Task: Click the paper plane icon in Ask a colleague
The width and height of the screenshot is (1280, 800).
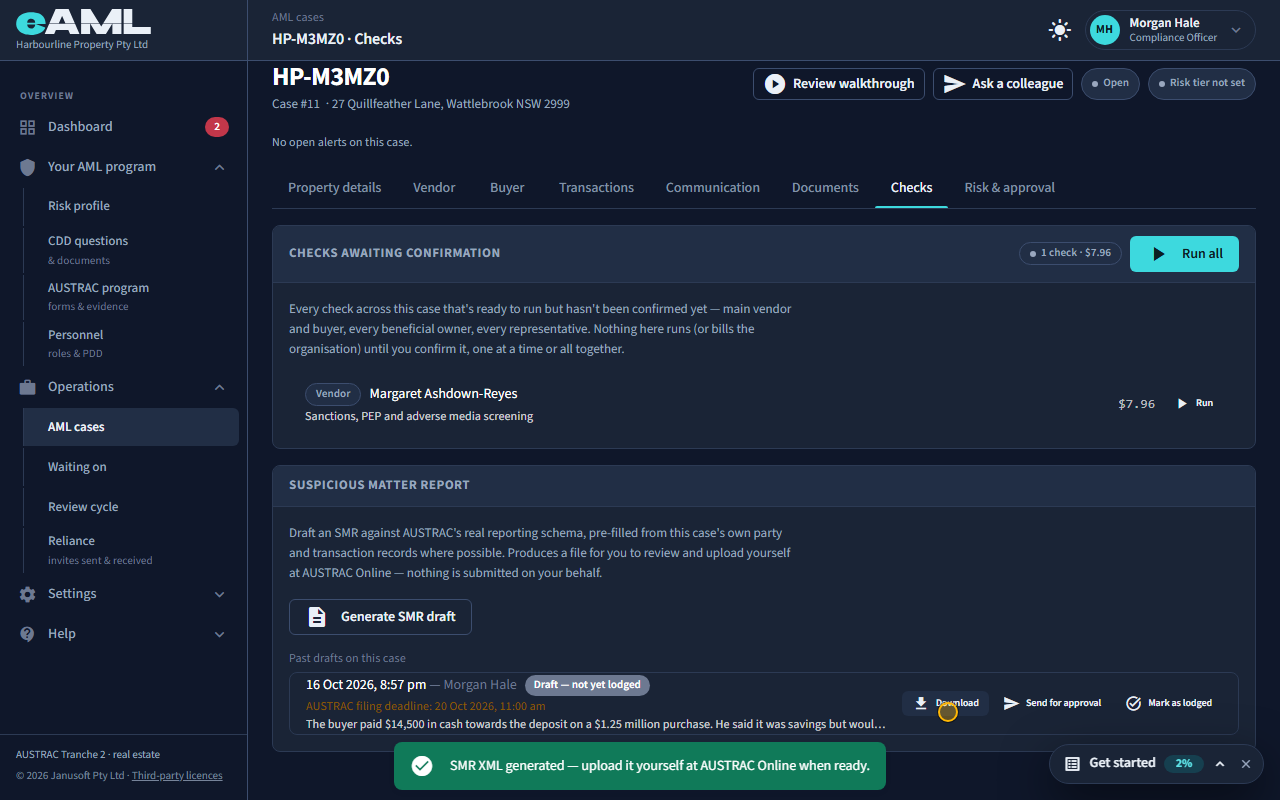Action: 955,84
